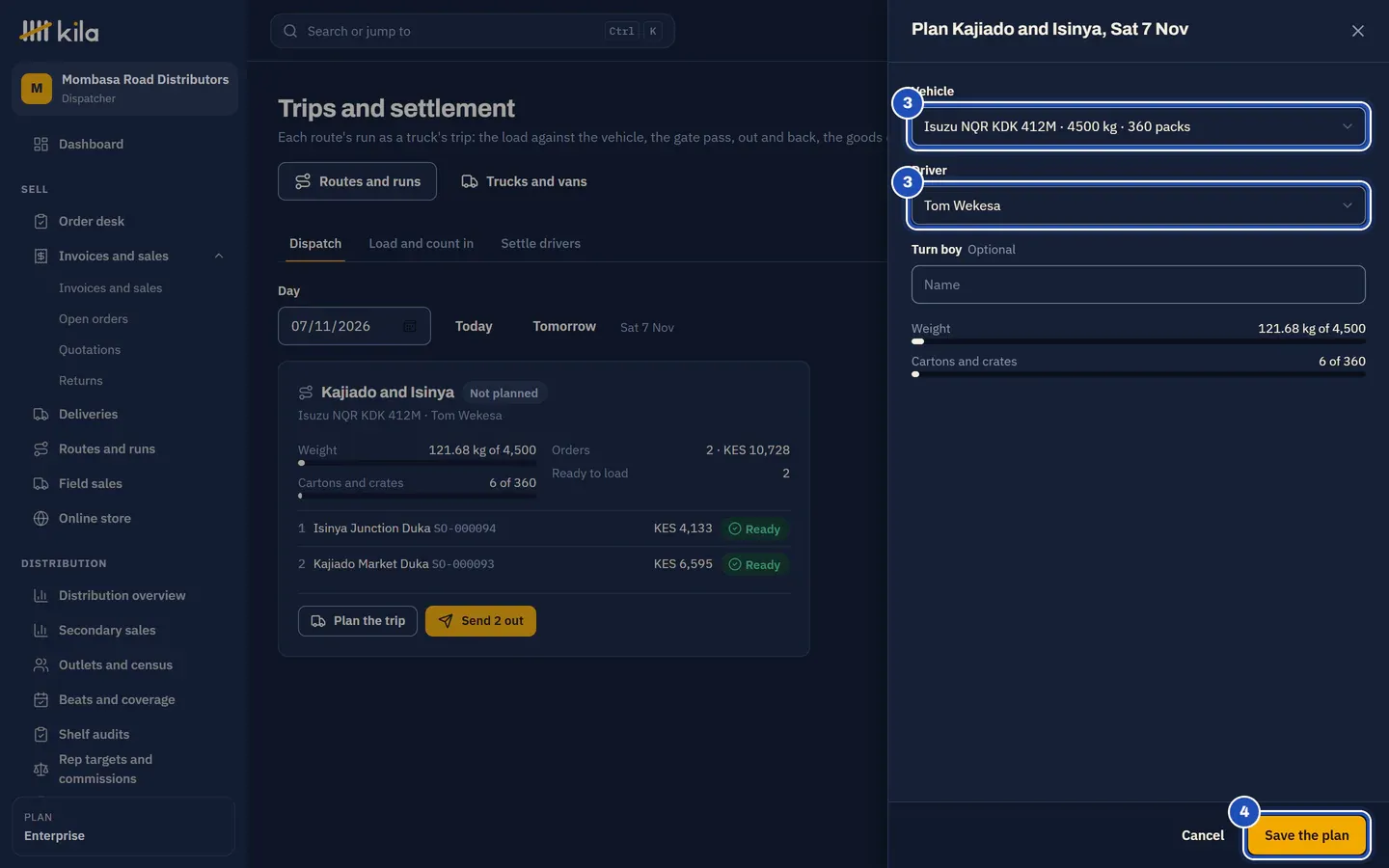Focus the Turn boy Name field
The height and width of the screenshot is (868, 1389).
1138,285
